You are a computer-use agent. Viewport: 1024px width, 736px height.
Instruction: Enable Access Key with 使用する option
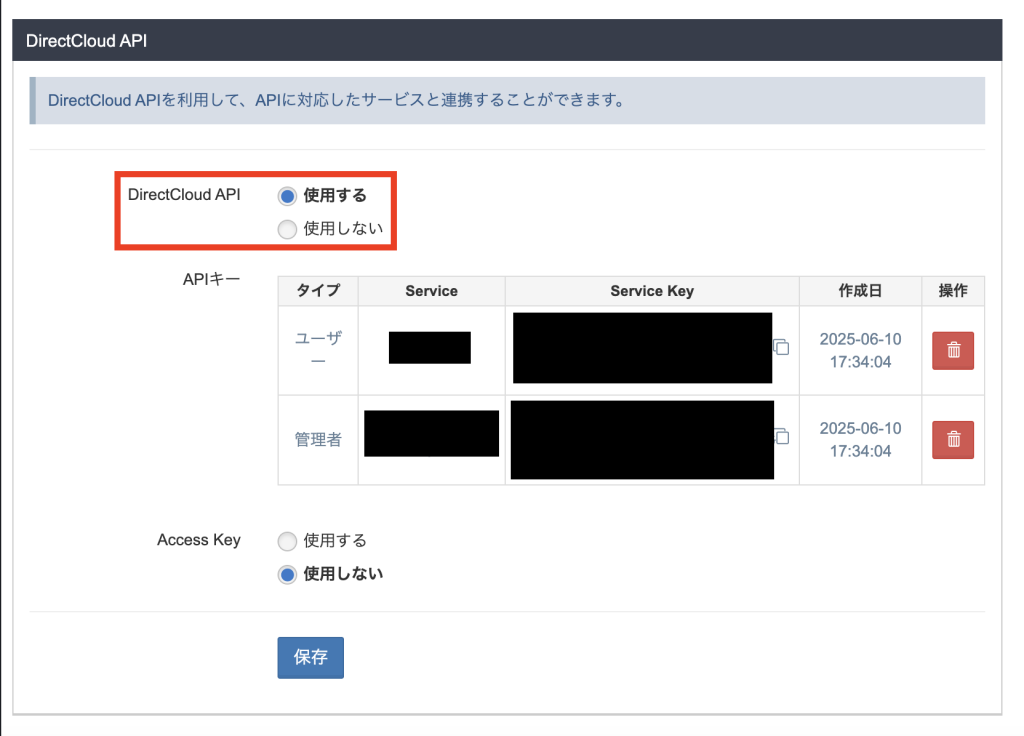coord(287,541)
